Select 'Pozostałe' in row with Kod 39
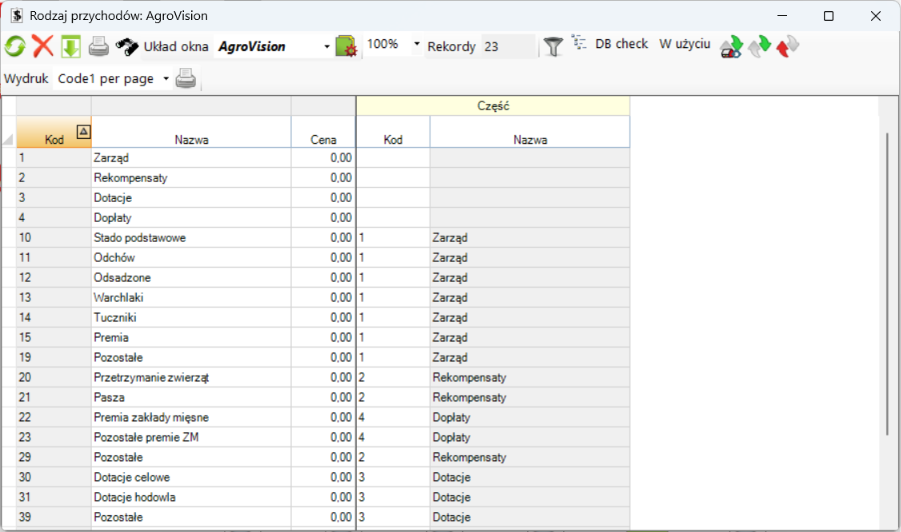 pos(191,517)
